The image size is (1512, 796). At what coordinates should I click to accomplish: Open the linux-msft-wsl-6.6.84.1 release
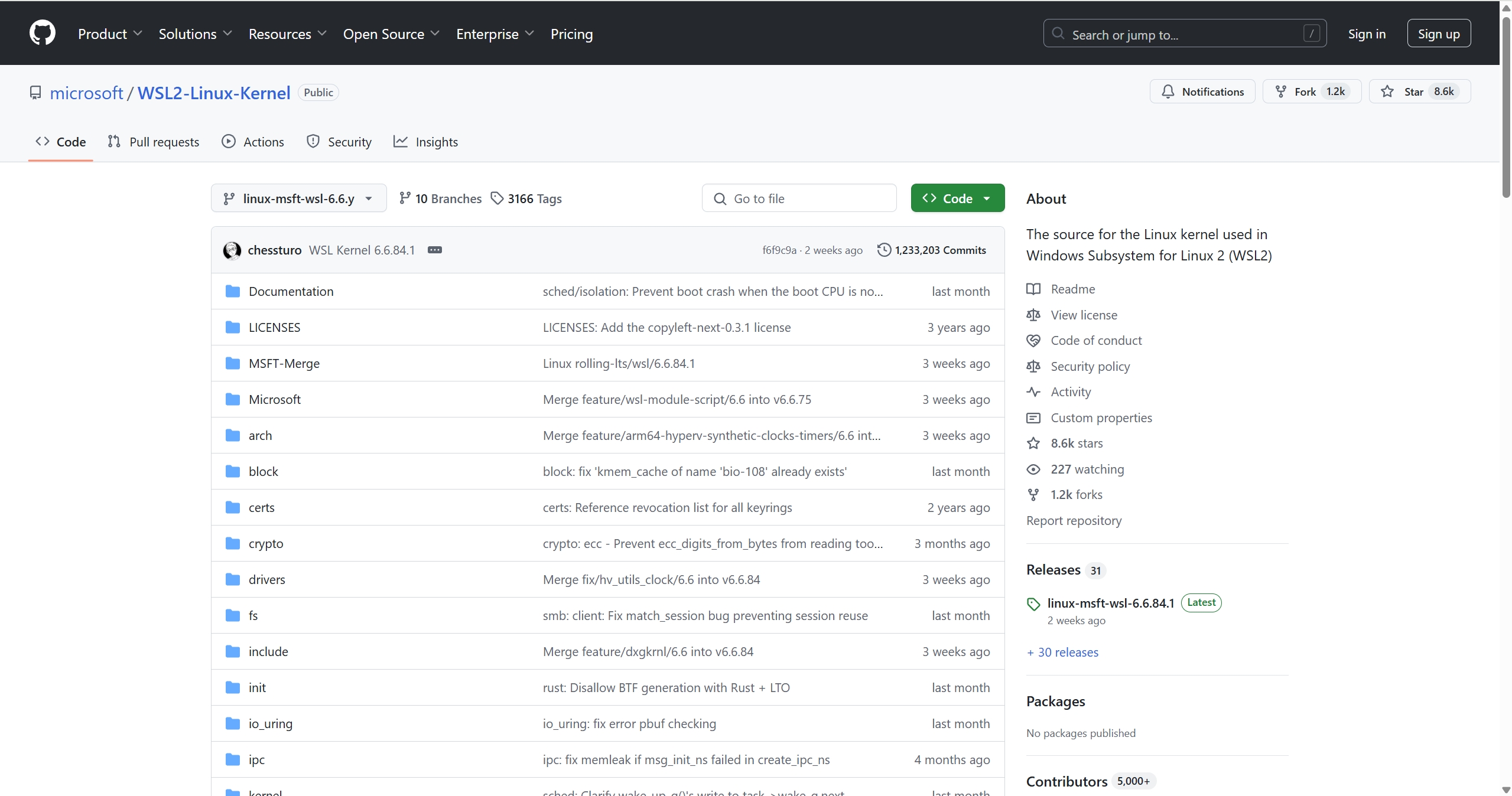pos(1110,603)
